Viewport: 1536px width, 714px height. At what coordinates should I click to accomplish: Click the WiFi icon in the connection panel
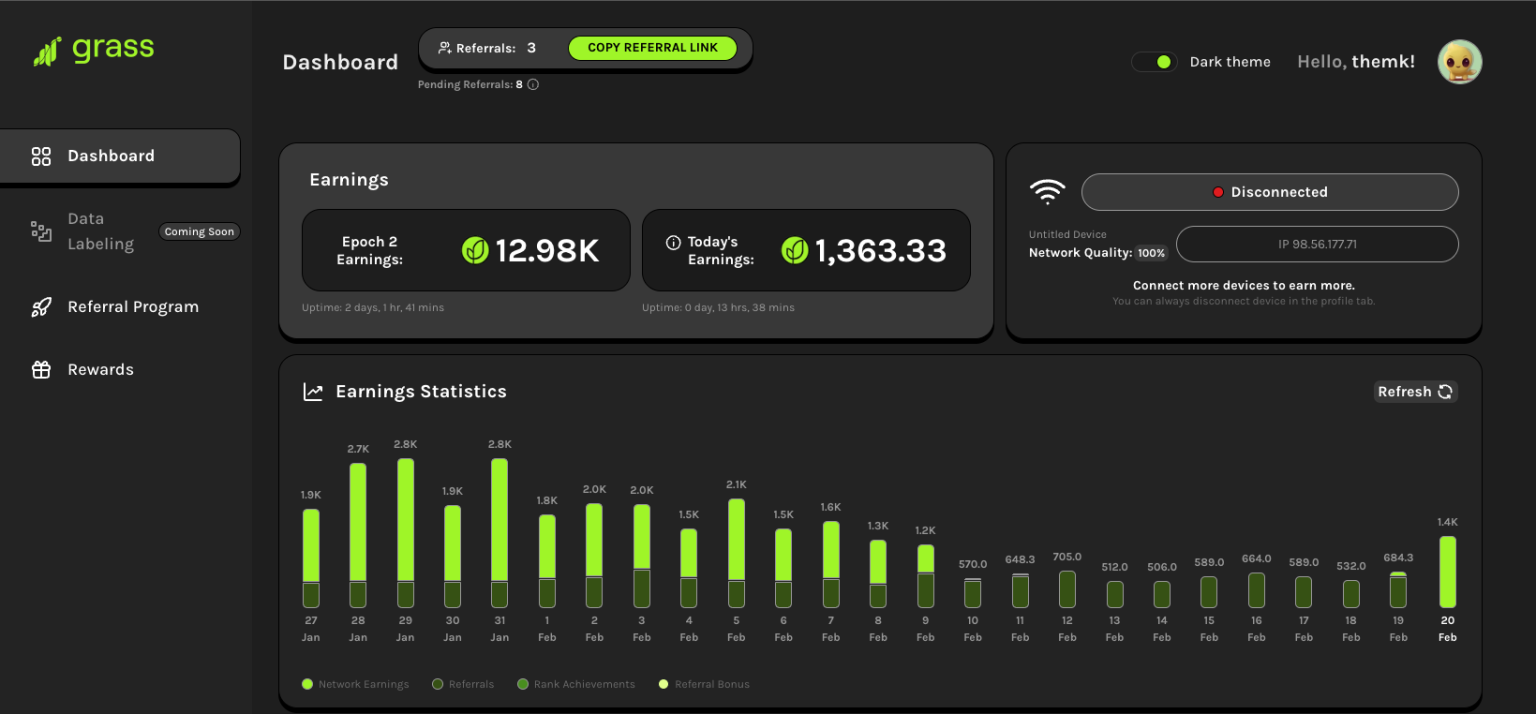tap(1047, 191)
